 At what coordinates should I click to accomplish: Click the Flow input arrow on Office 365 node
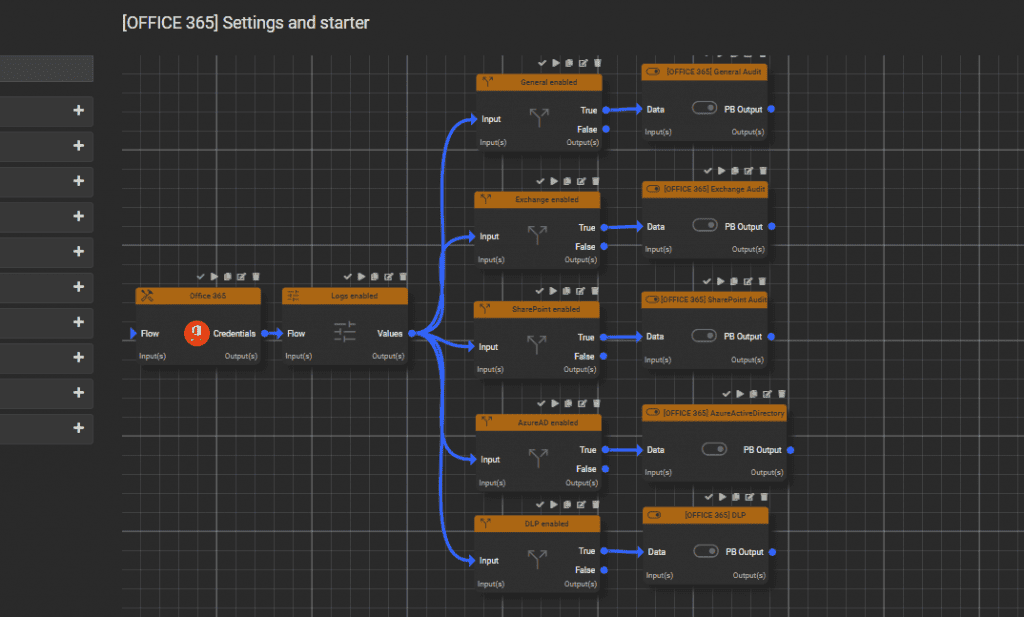pos(133,334)
